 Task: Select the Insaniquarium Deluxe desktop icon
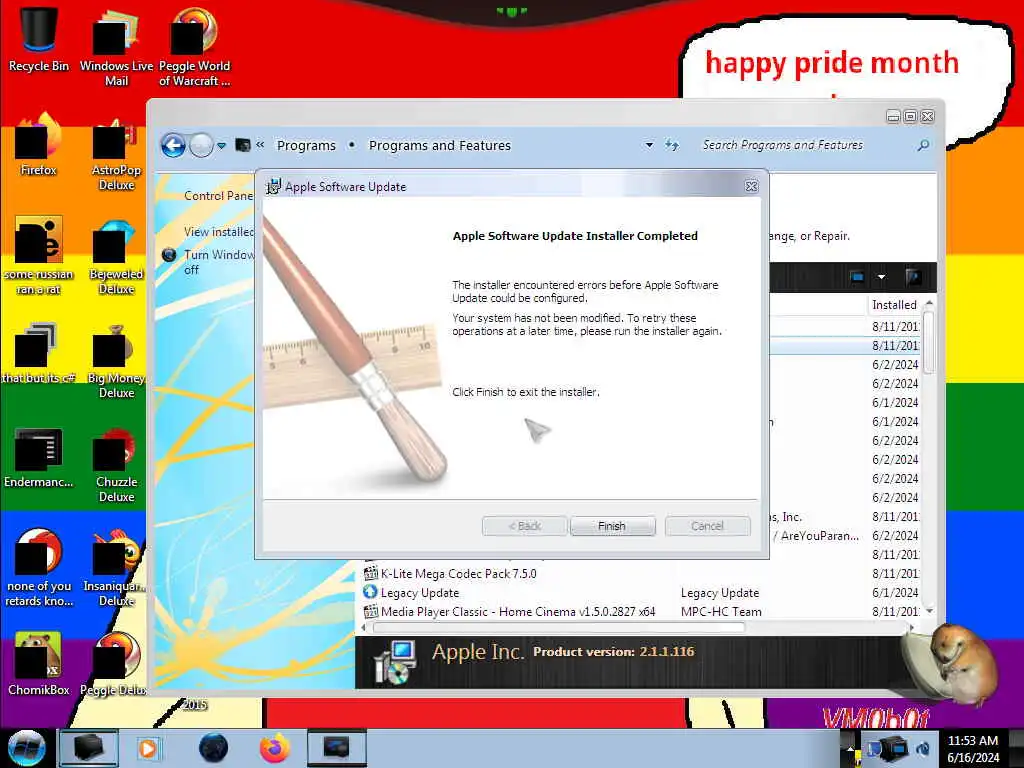tap(116, 568)
